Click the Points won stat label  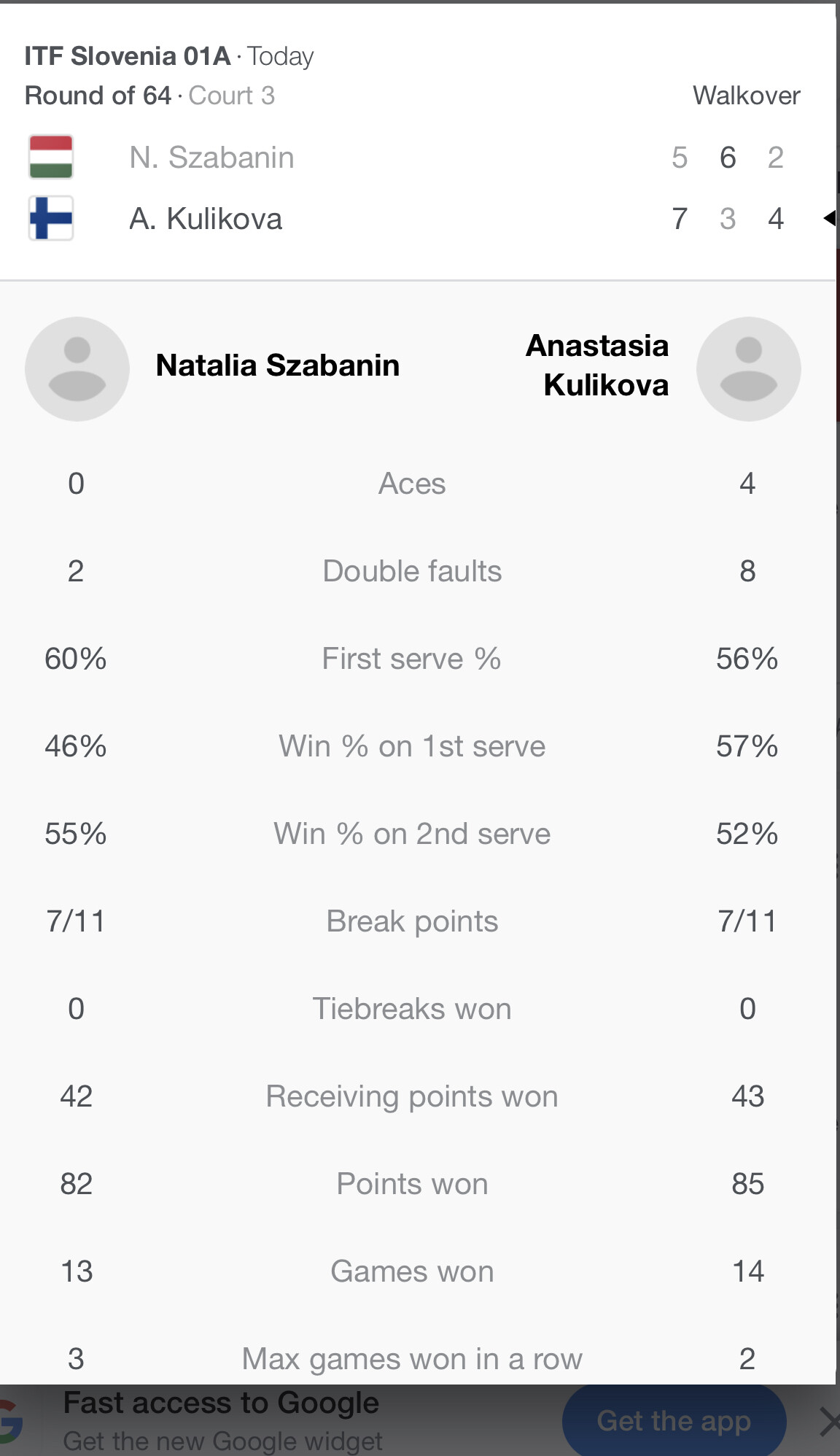coord(412,1184)
